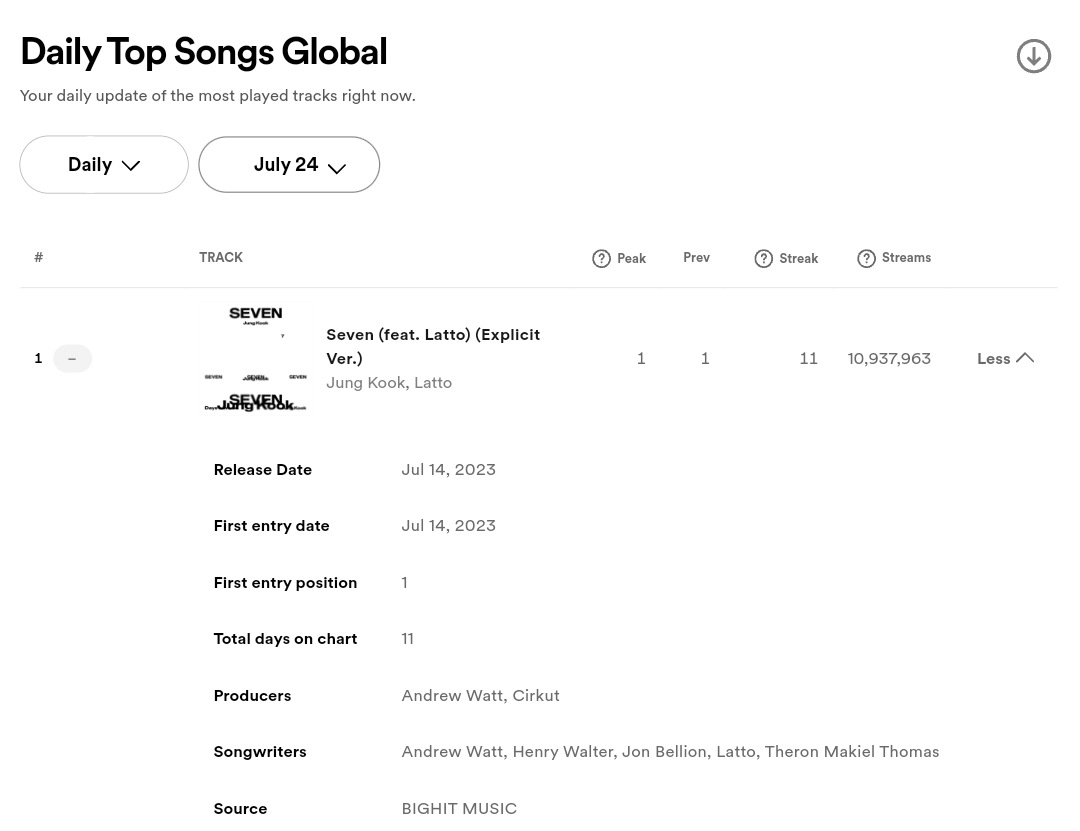Open the Daily frequency dropdown
The width and height of the screenshot is (1080, 831).
click(103, 164)
